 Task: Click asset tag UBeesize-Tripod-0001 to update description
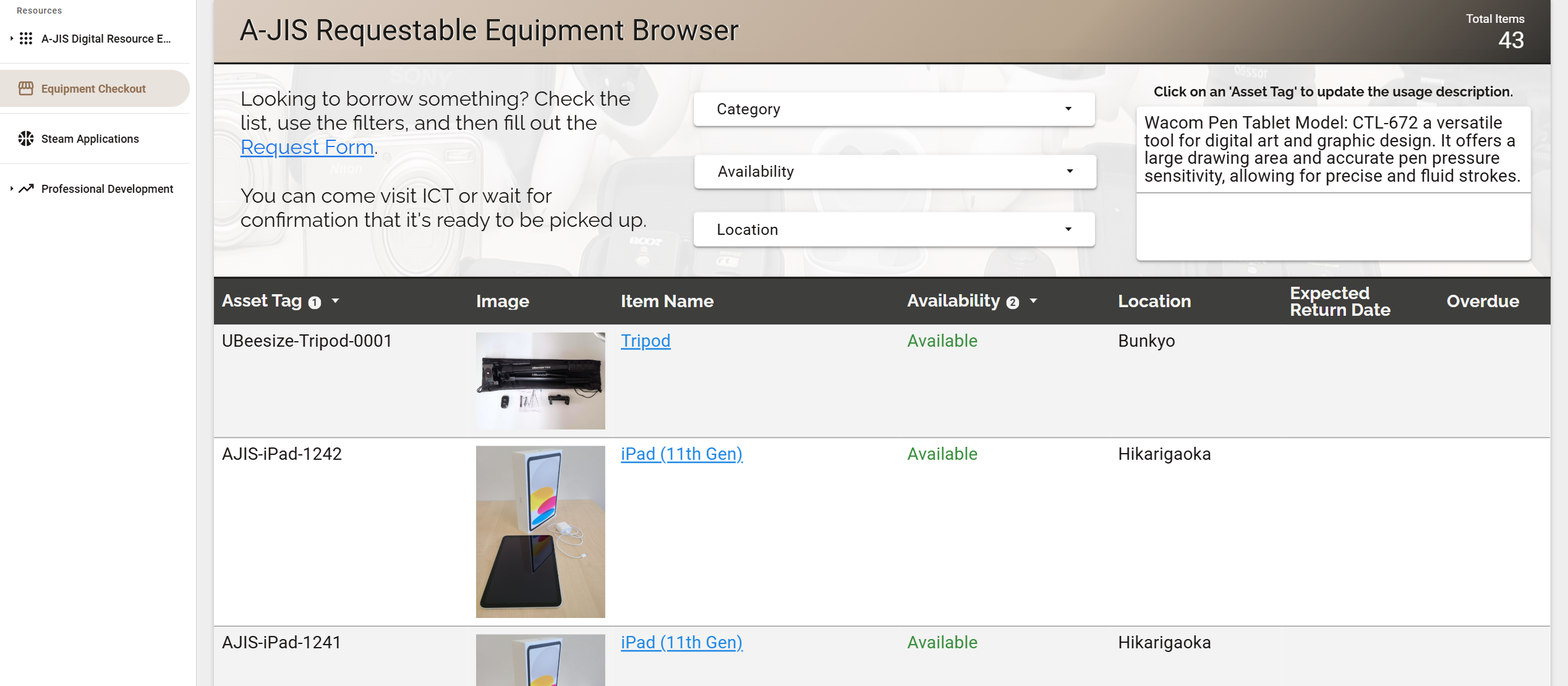coord(307,341)
